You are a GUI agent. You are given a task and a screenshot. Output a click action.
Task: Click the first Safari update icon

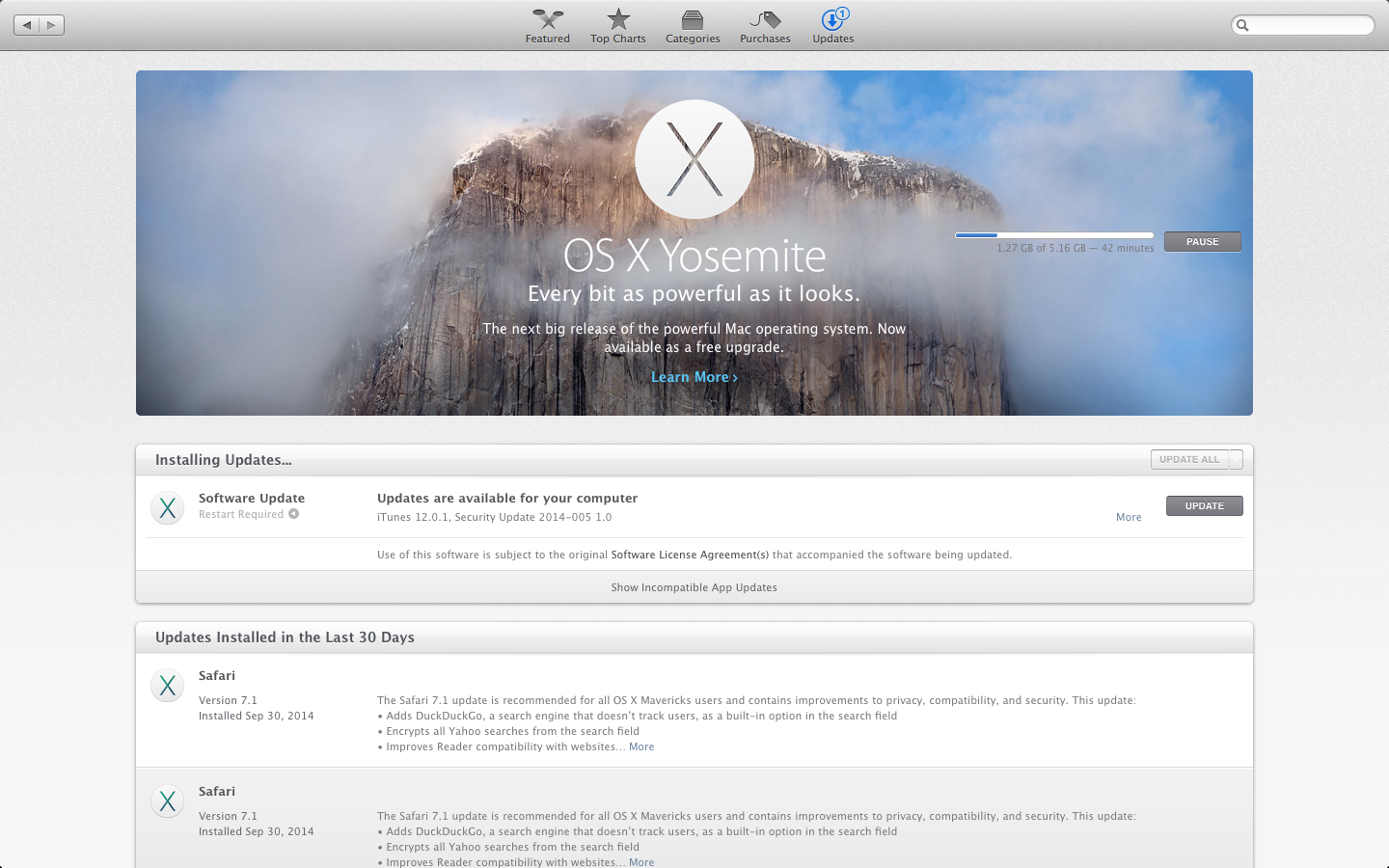tap(168, 686)
